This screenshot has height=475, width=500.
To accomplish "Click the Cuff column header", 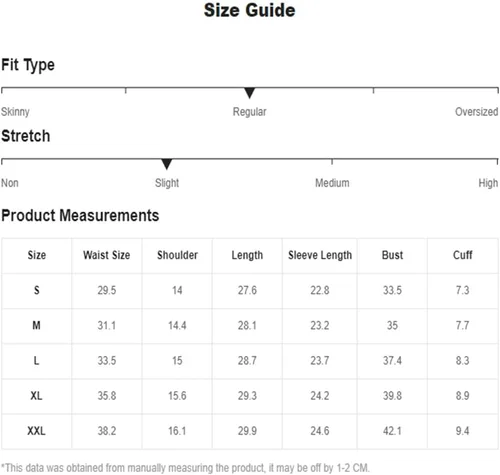I will pyautogui.click(x=463, y=255).
